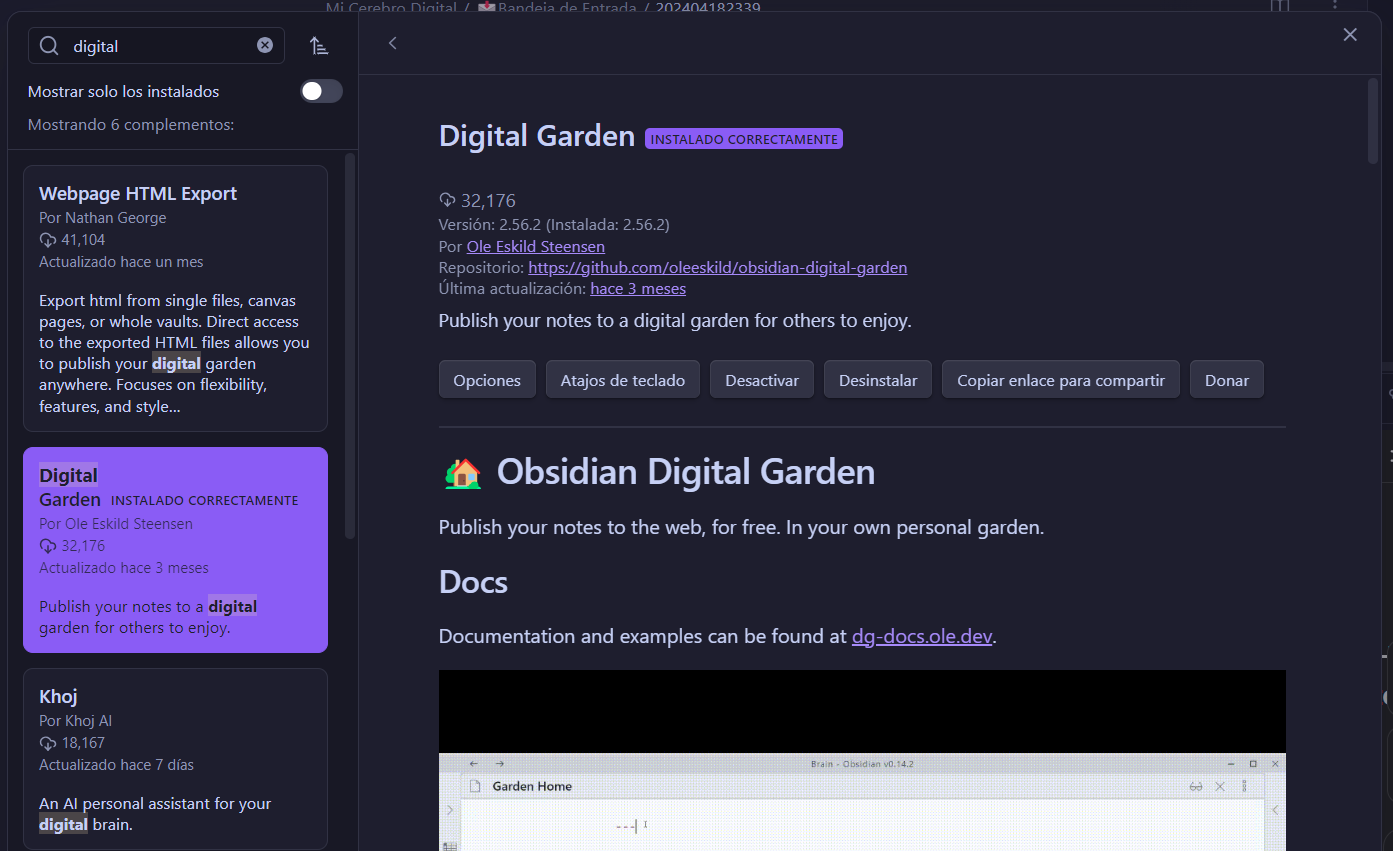Image resolution: width=1393 pixels, height=851 pixels.
Task: Click "Mostrando 6 complementos:" text
Action: coord(131,125)
